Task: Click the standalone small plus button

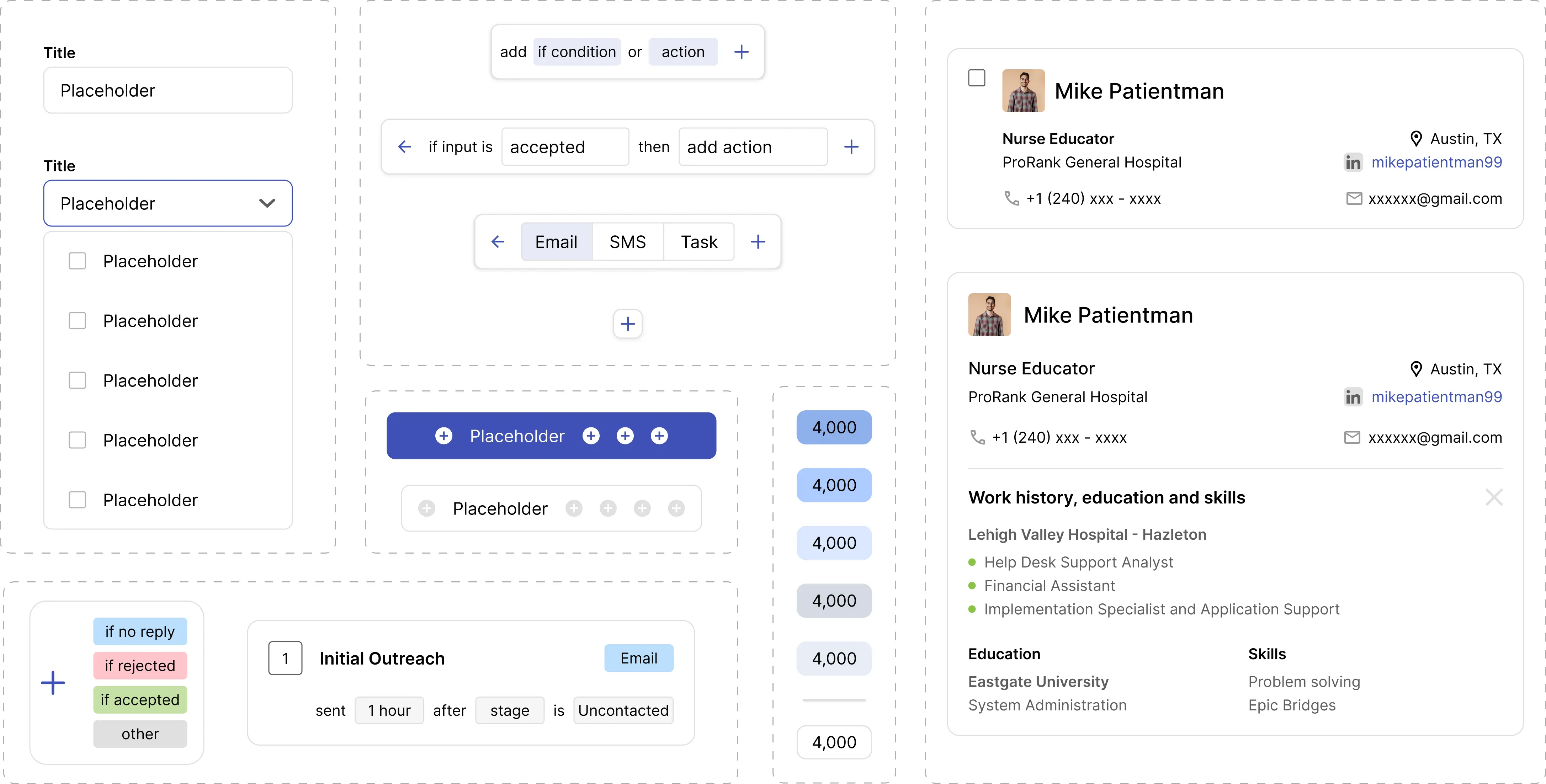Action: [x=628, y=324]
